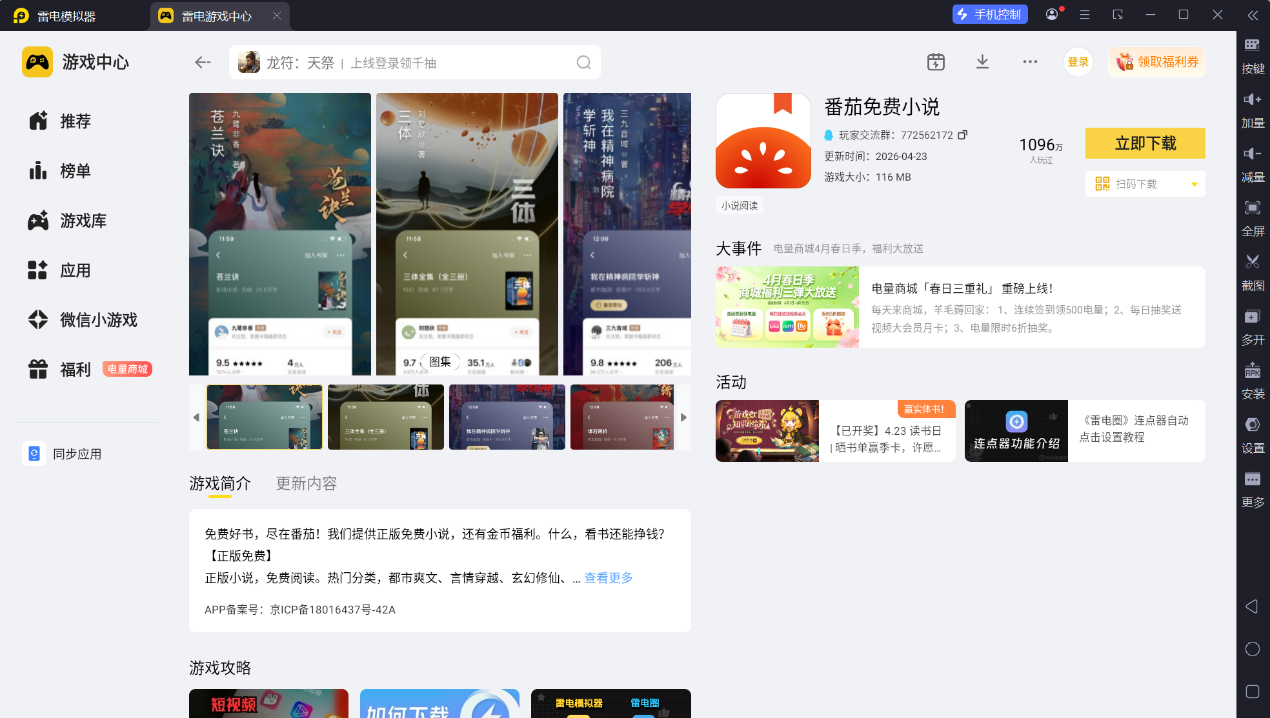Show next thumbnails with right arrow
The width and height of the screenshot is (1270, 718).
[684, 418]
